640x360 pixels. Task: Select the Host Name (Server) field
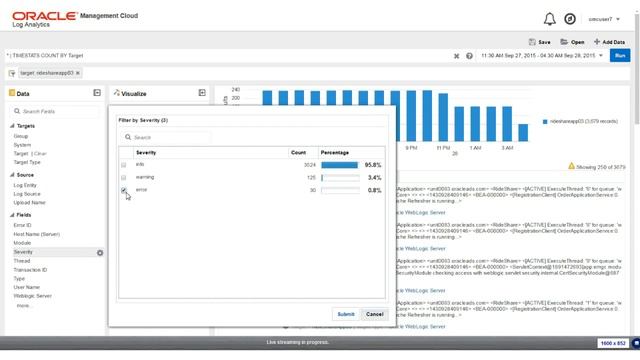tap(37, 234)
